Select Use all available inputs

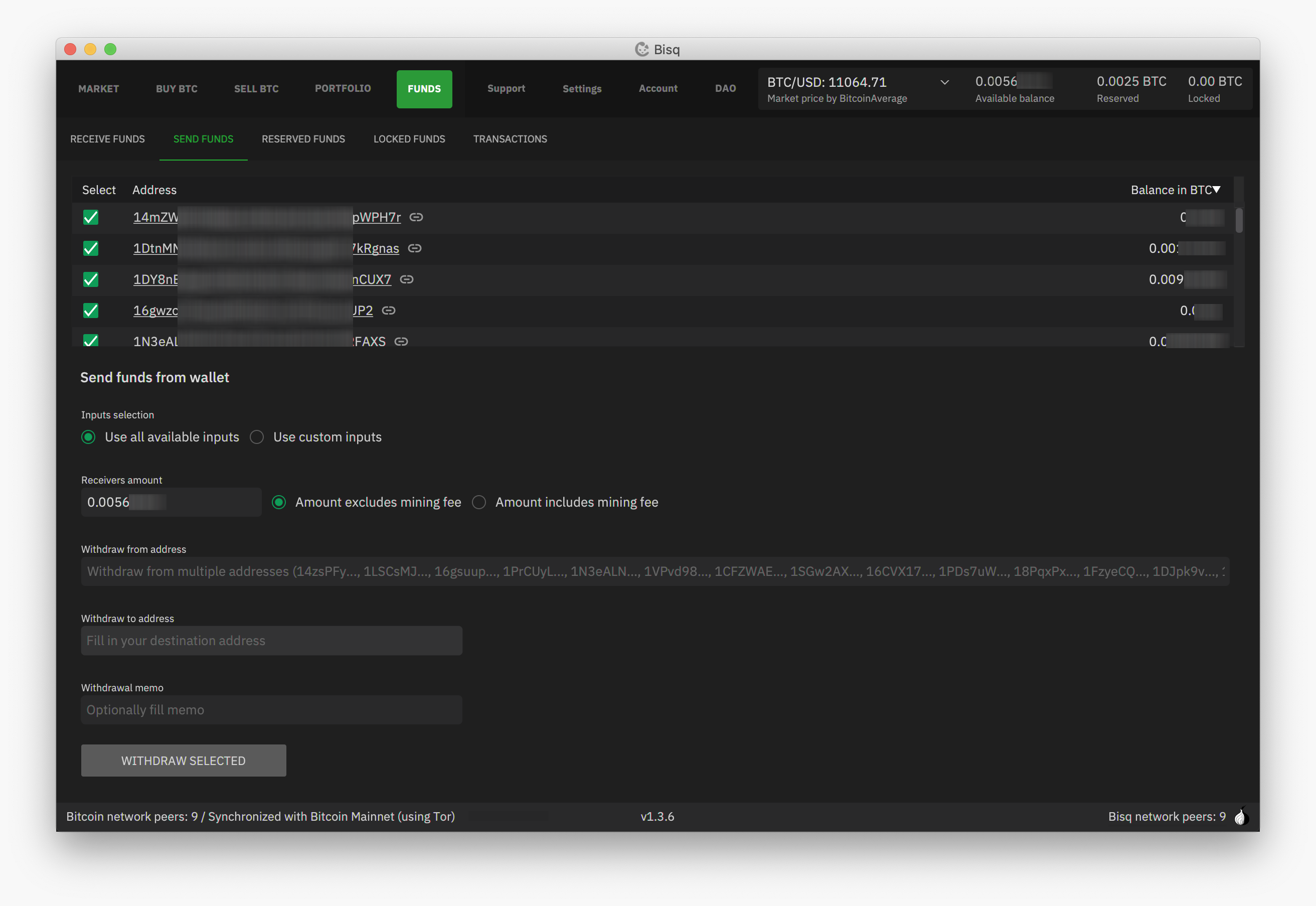point(88,437)
